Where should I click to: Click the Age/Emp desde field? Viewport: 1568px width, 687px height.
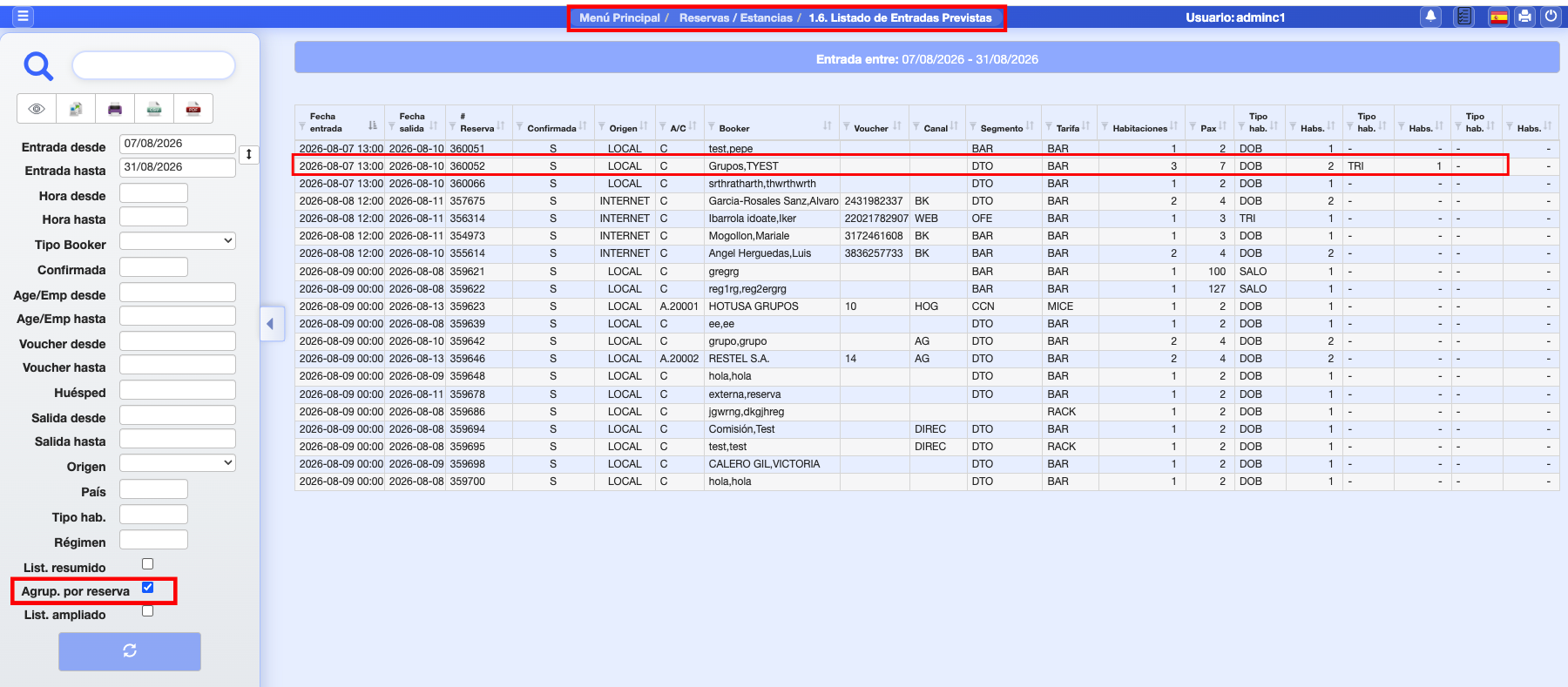point(178,293)
